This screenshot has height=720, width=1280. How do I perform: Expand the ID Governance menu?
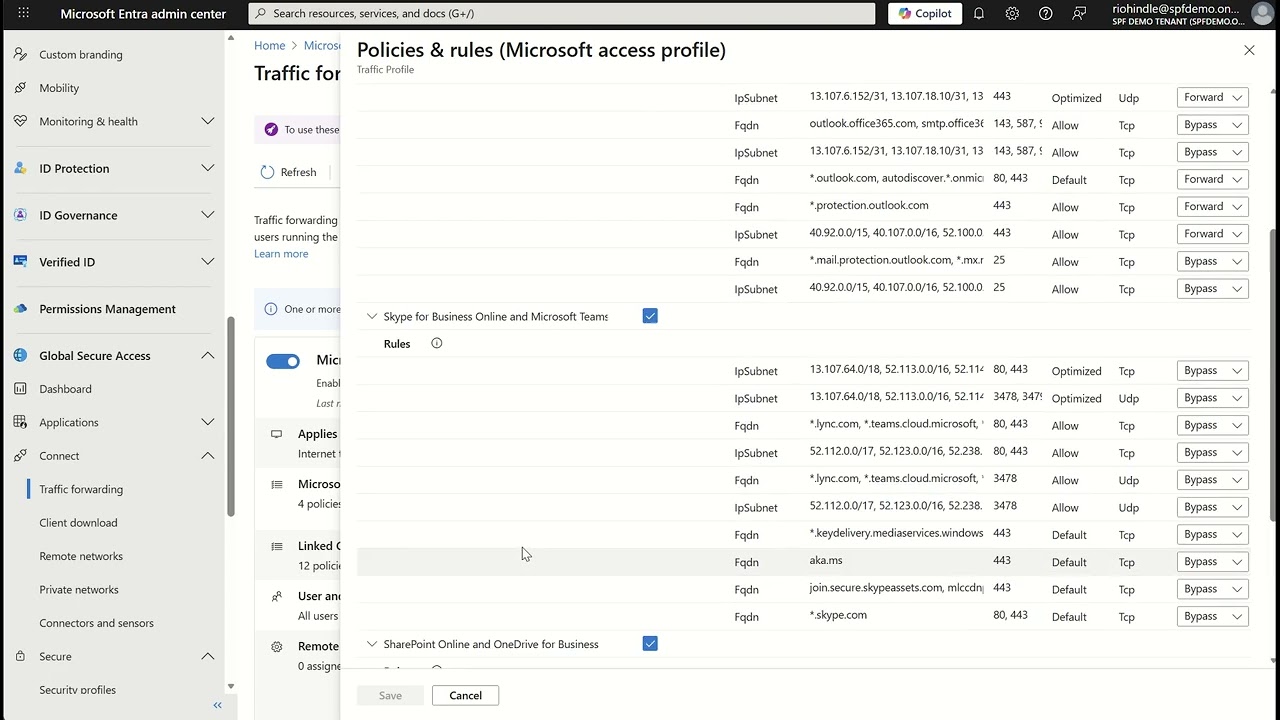(208, 215)
